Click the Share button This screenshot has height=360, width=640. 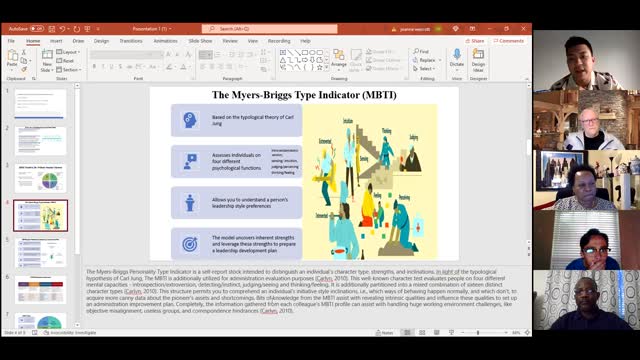[475, 41]
